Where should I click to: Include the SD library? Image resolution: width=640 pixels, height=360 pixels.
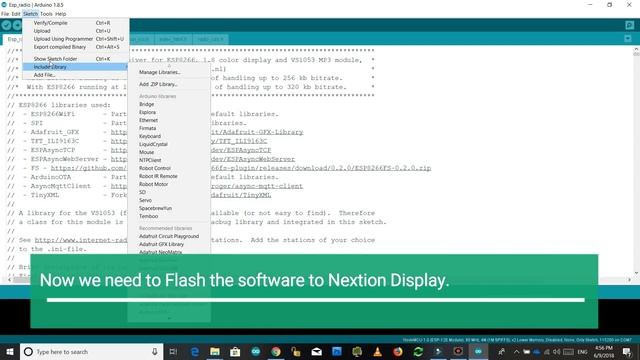point(169,192)
